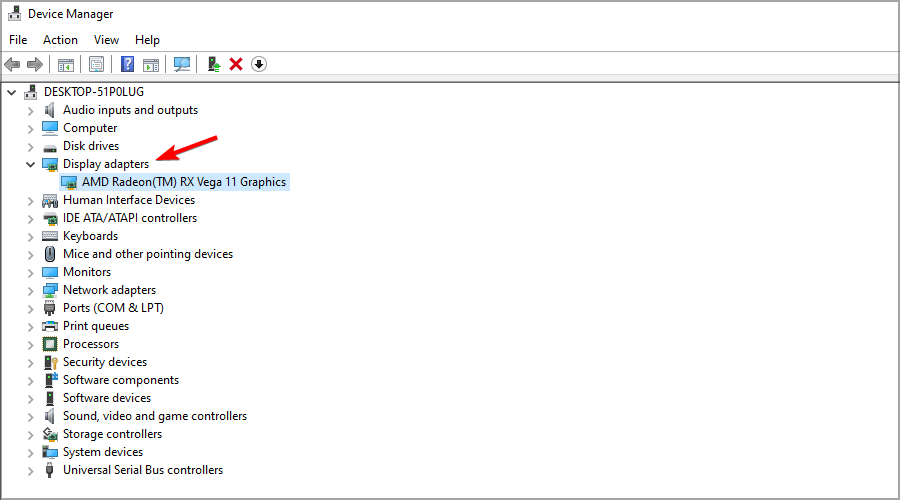Screen dimensions: 900x500
Task: Open the View menu
Action: point(106,40)
